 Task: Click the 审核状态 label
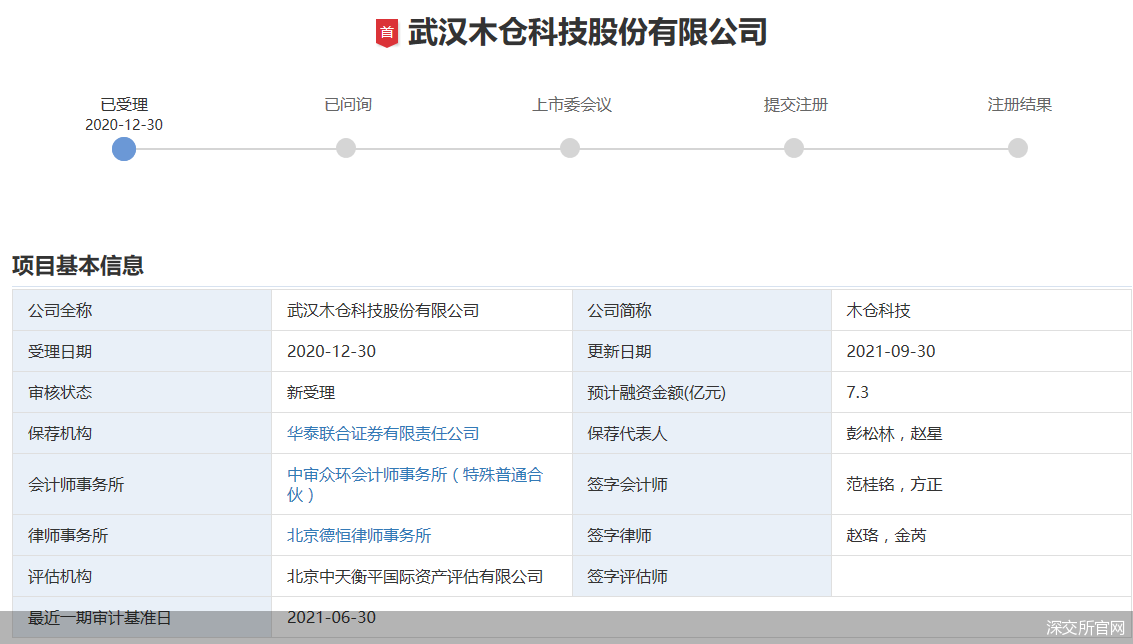coord(60,392)
